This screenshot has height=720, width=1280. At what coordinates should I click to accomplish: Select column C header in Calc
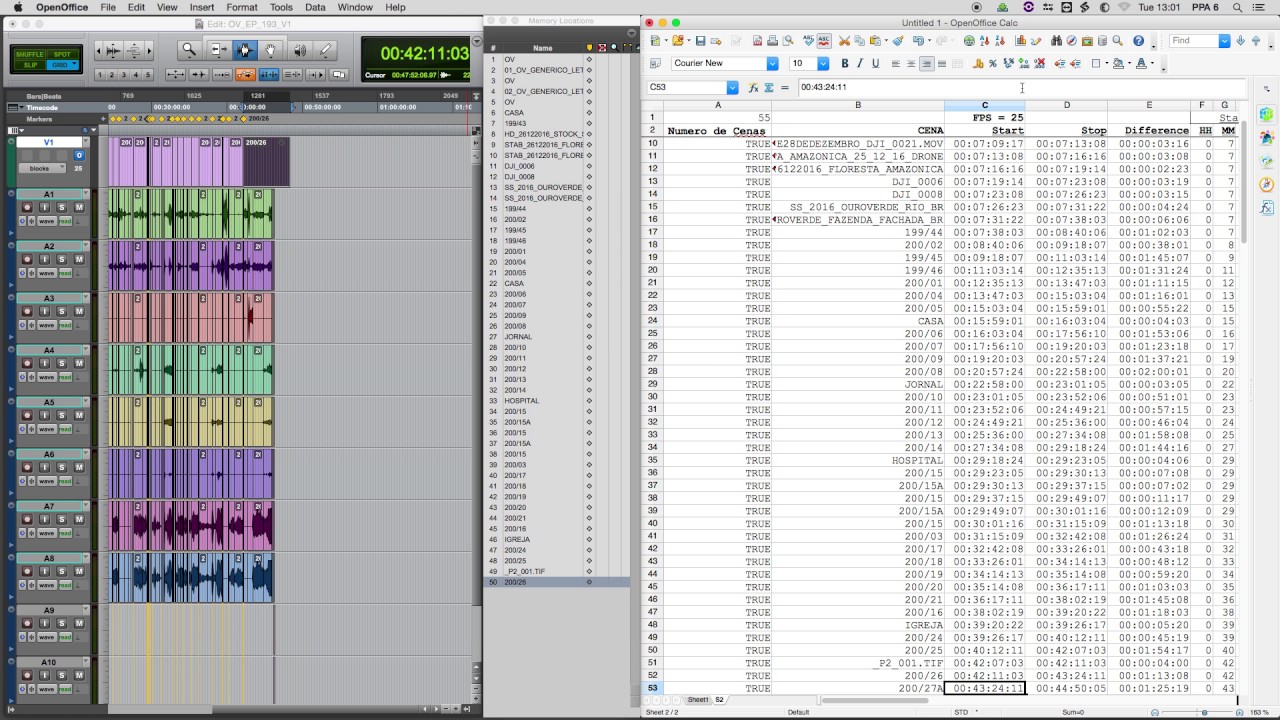[984, 105]
